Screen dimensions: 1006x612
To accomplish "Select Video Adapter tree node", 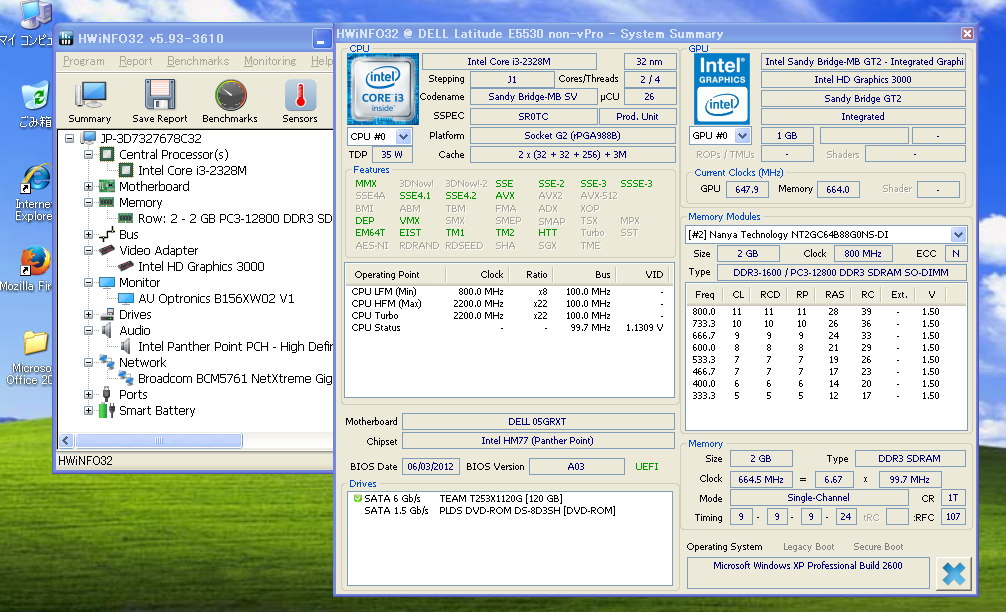I will tap(158, 251).
